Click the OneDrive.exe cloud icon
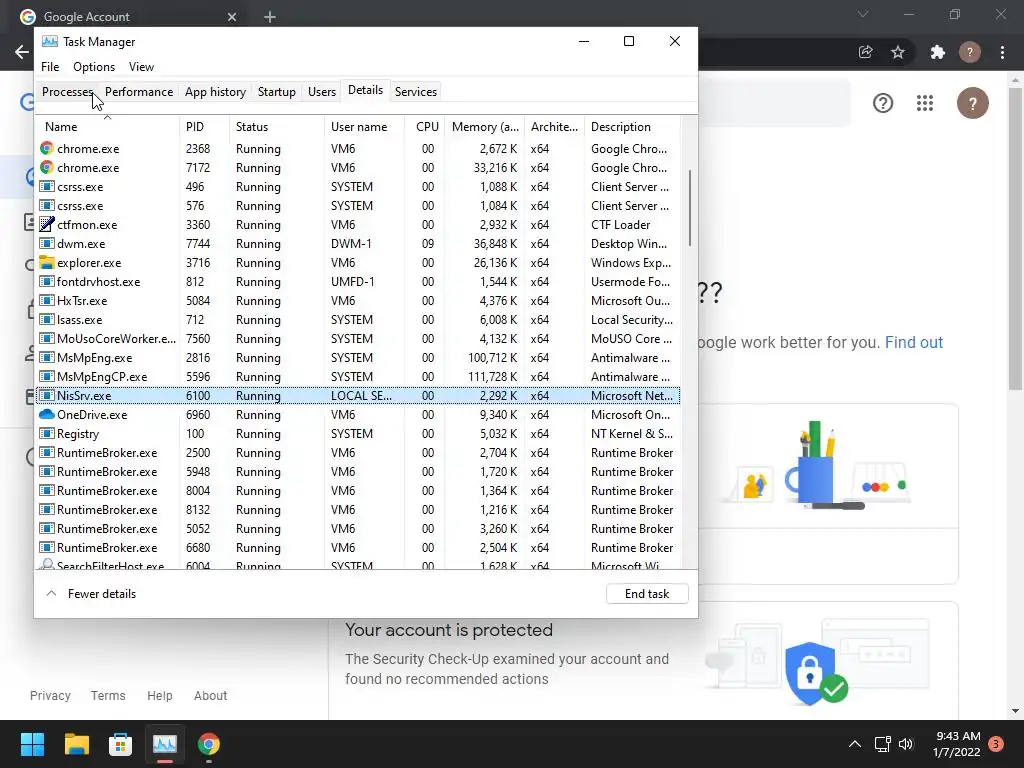 point(46,414)
